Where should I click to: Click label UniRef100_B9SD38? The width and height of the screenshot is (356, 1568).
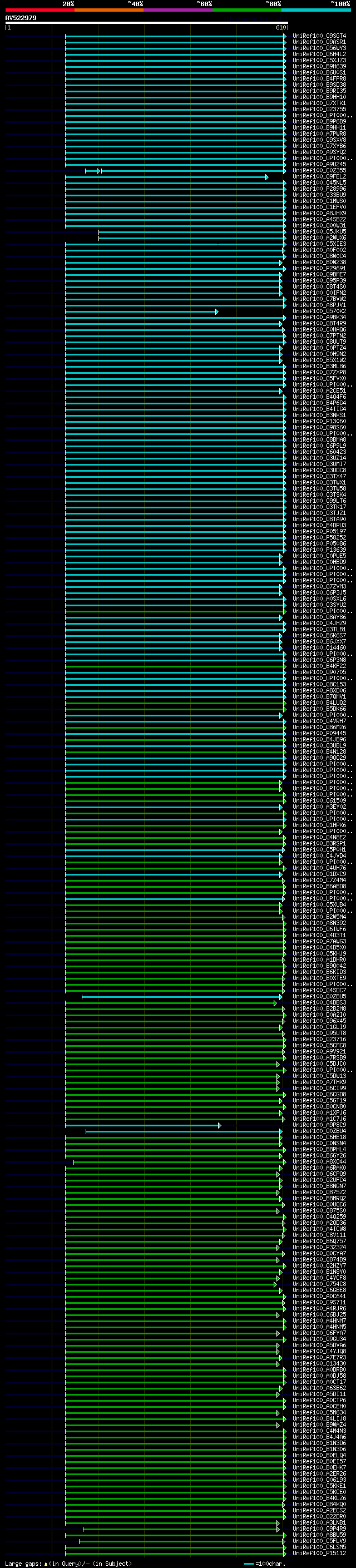click(x=319, y=85)
